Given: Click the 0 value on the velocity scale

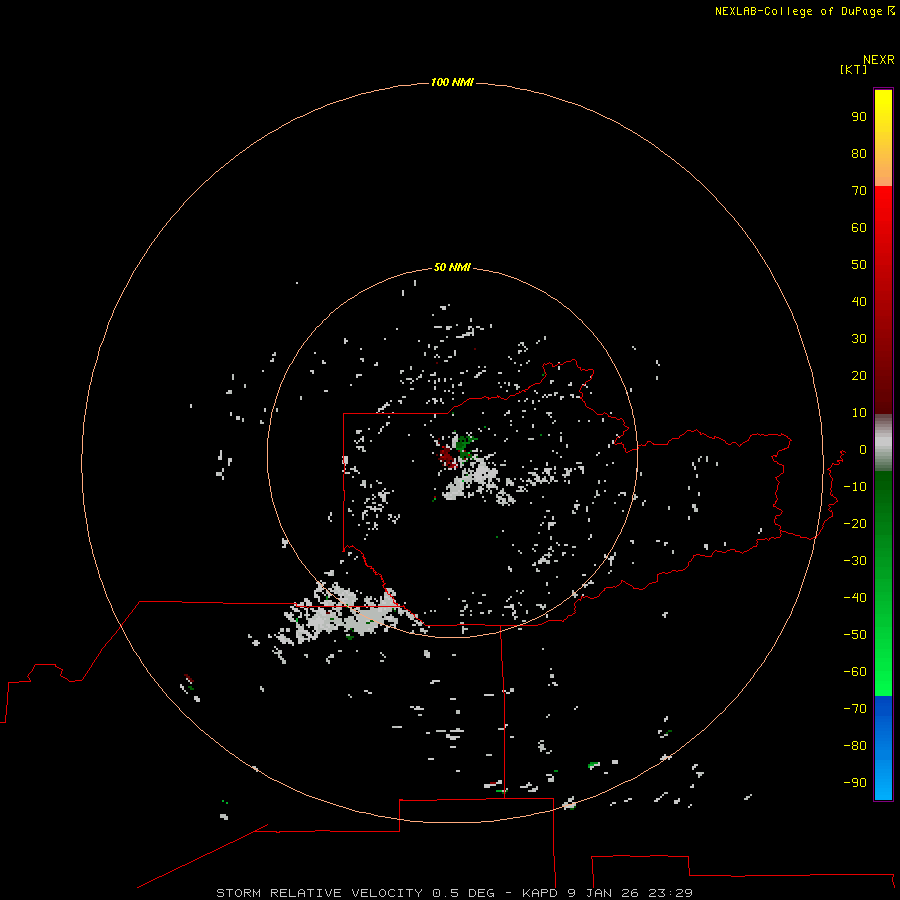Looking at the screenshot, I should pyautogui.click(x=863, y=450).
